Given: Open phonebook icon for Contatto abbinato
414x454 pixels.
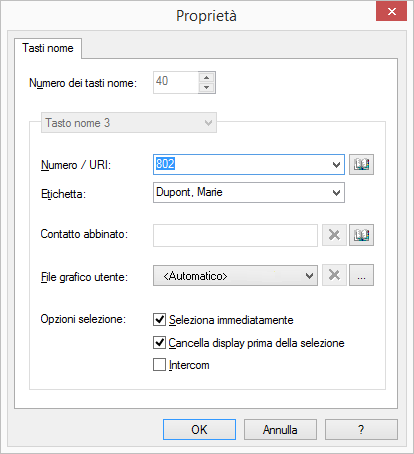Looking at the screenshot, I should pyautogui.click(x=361, y=235).
